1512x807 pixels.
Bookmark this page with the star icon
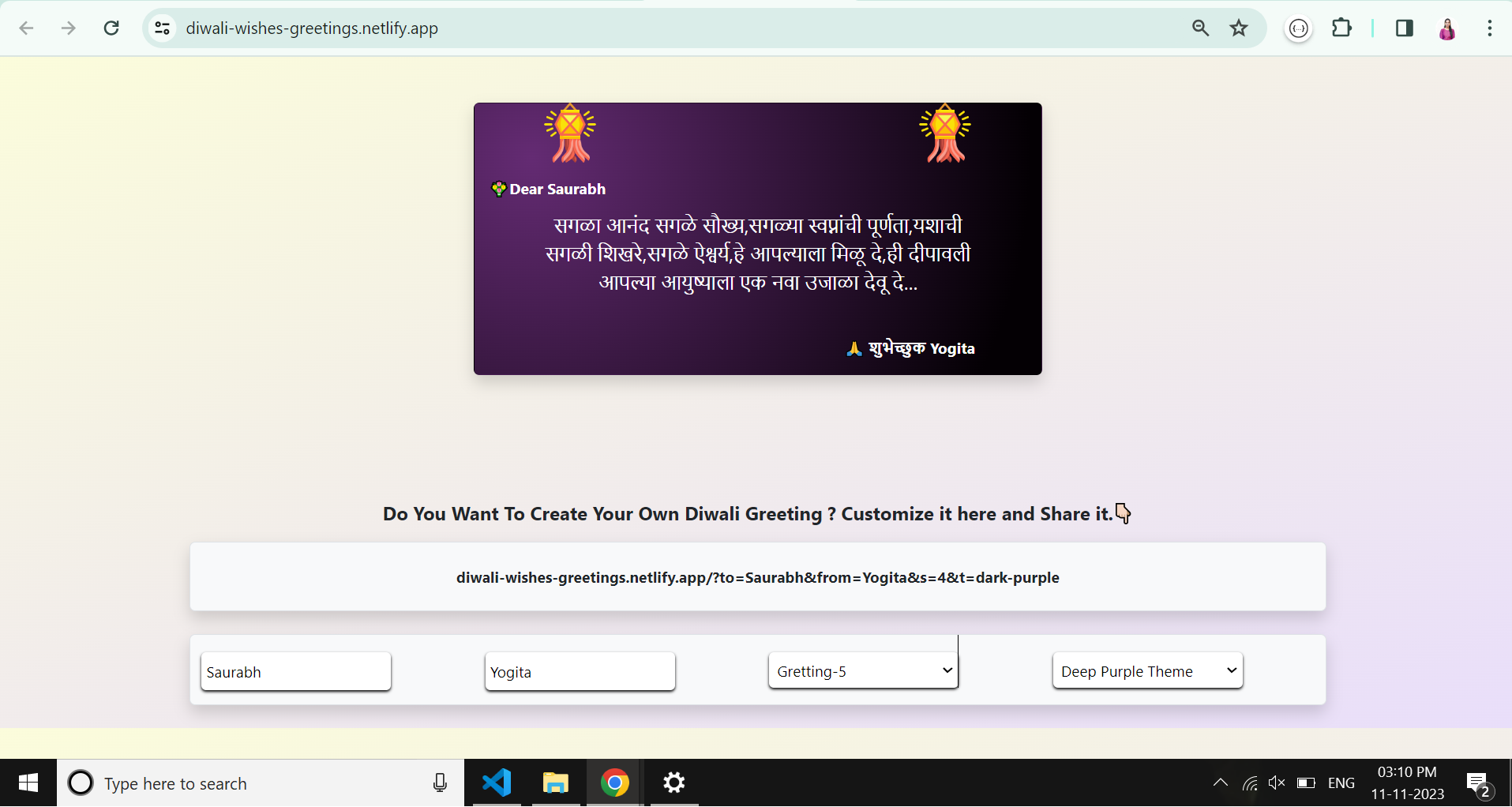(1238, 28)
